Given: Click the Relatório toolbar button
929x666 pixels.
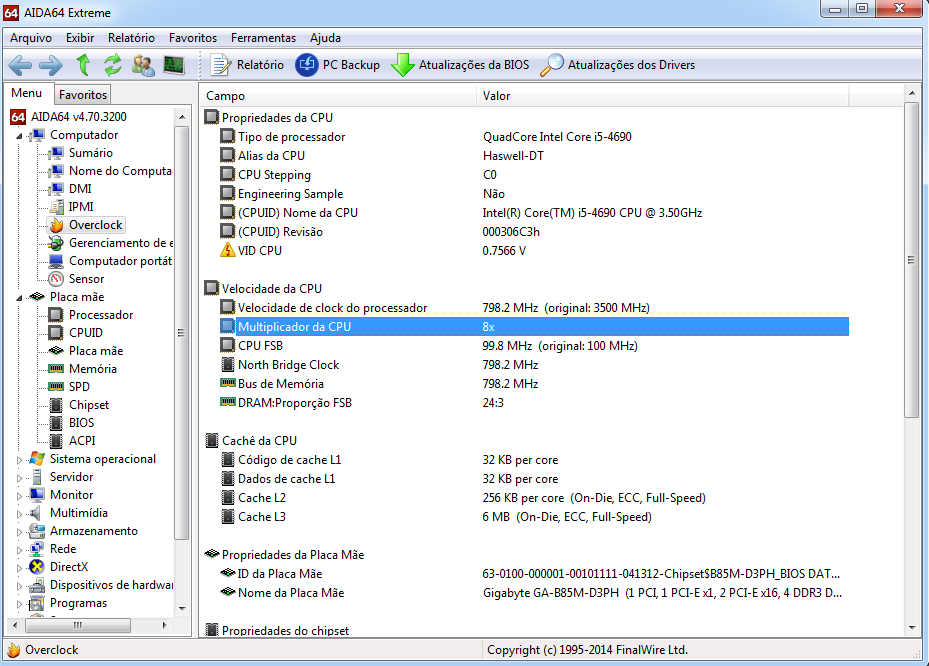Looking at the screenshot, I should (247, 65).
